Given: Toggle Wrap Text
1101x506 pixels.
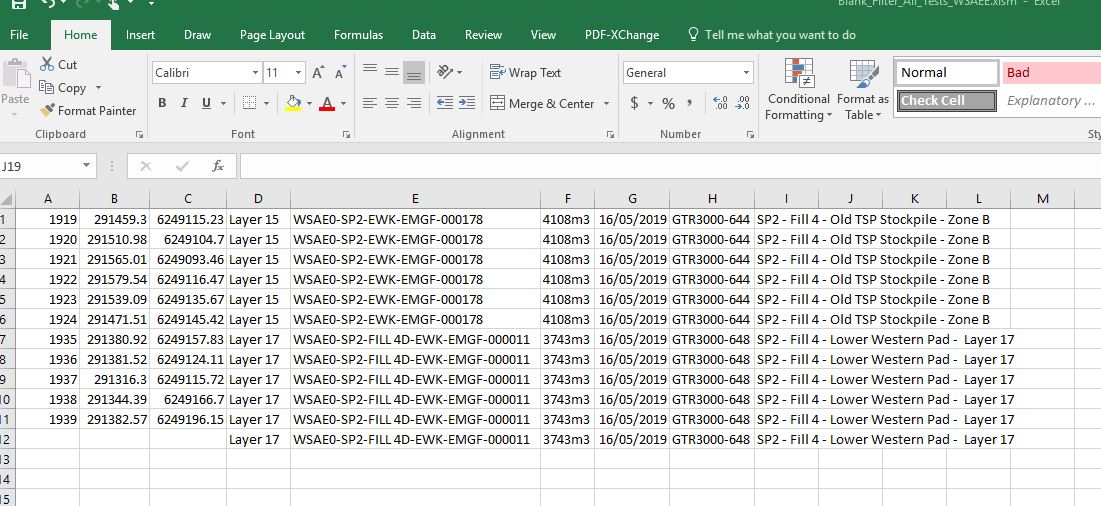Looking at the screenshot, I should pyautogui.click(x=525, y=72).
